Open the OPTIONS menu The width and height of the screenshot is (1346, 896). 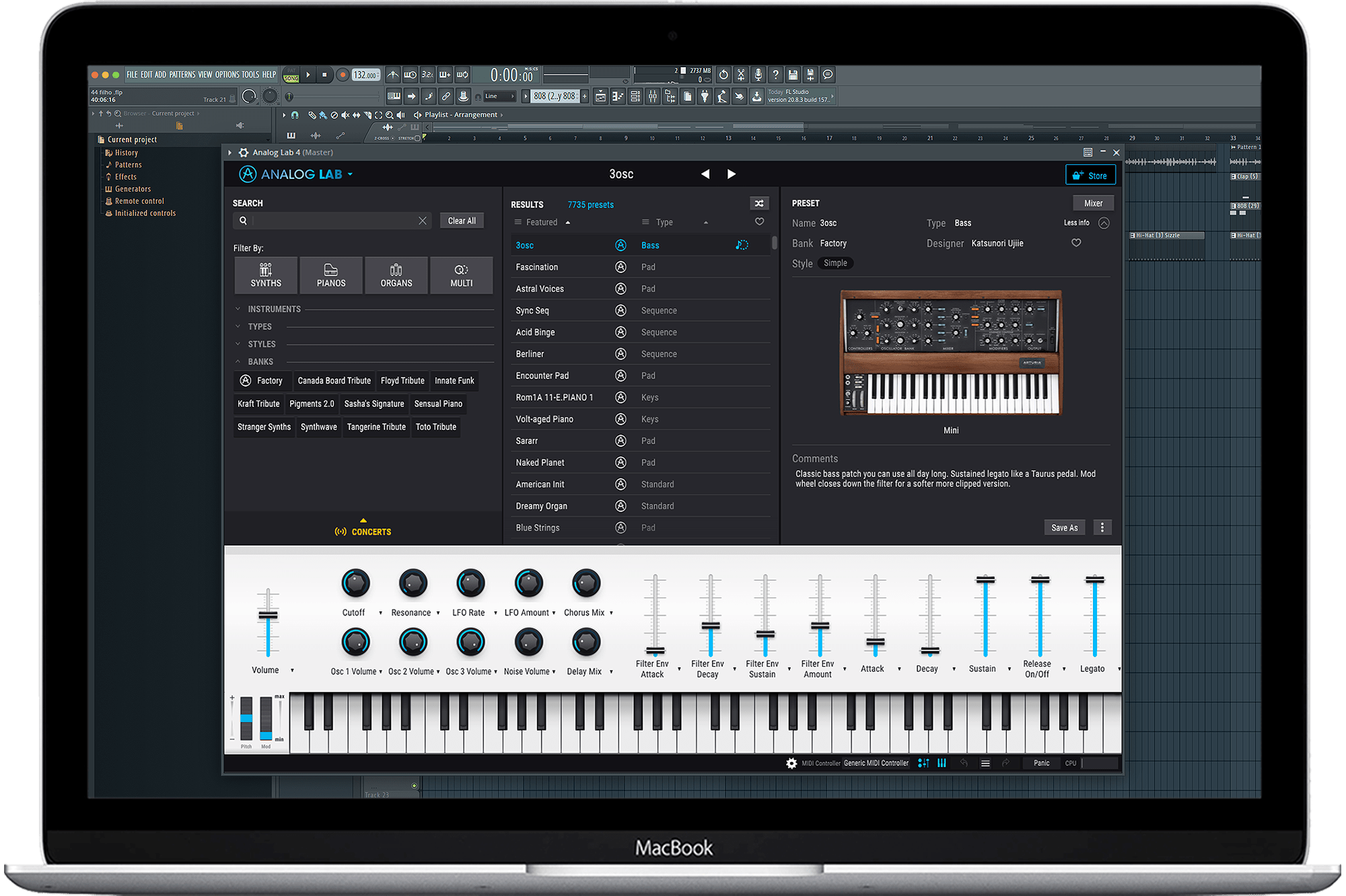pos(227,75)
